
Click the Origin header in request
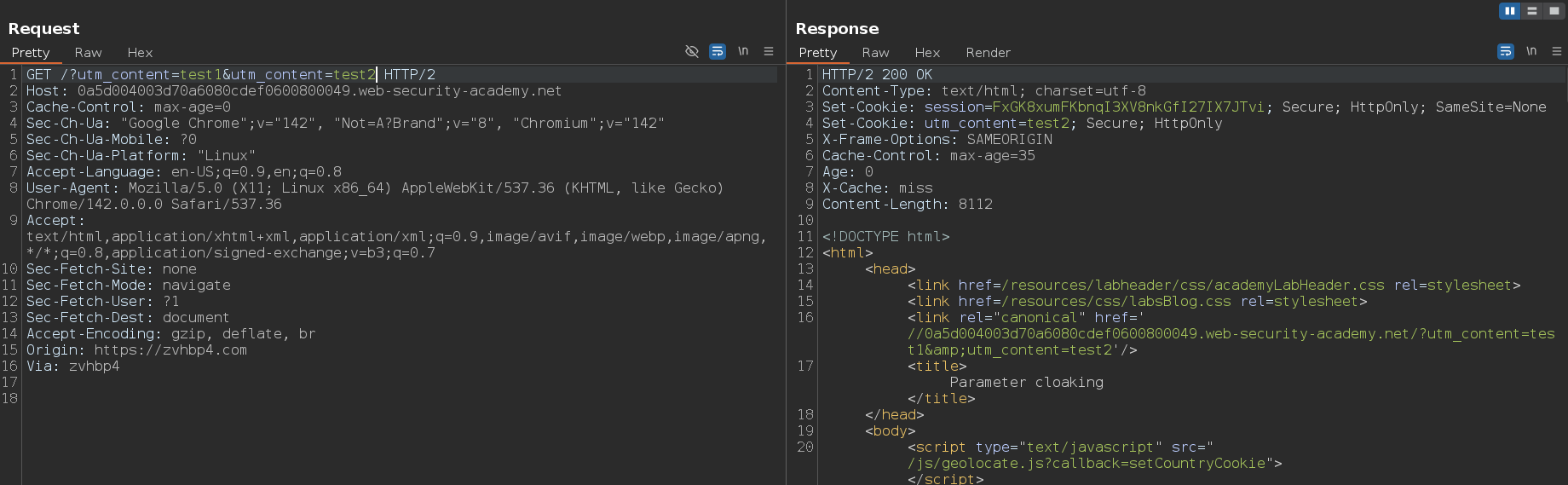tap(136, 350)
